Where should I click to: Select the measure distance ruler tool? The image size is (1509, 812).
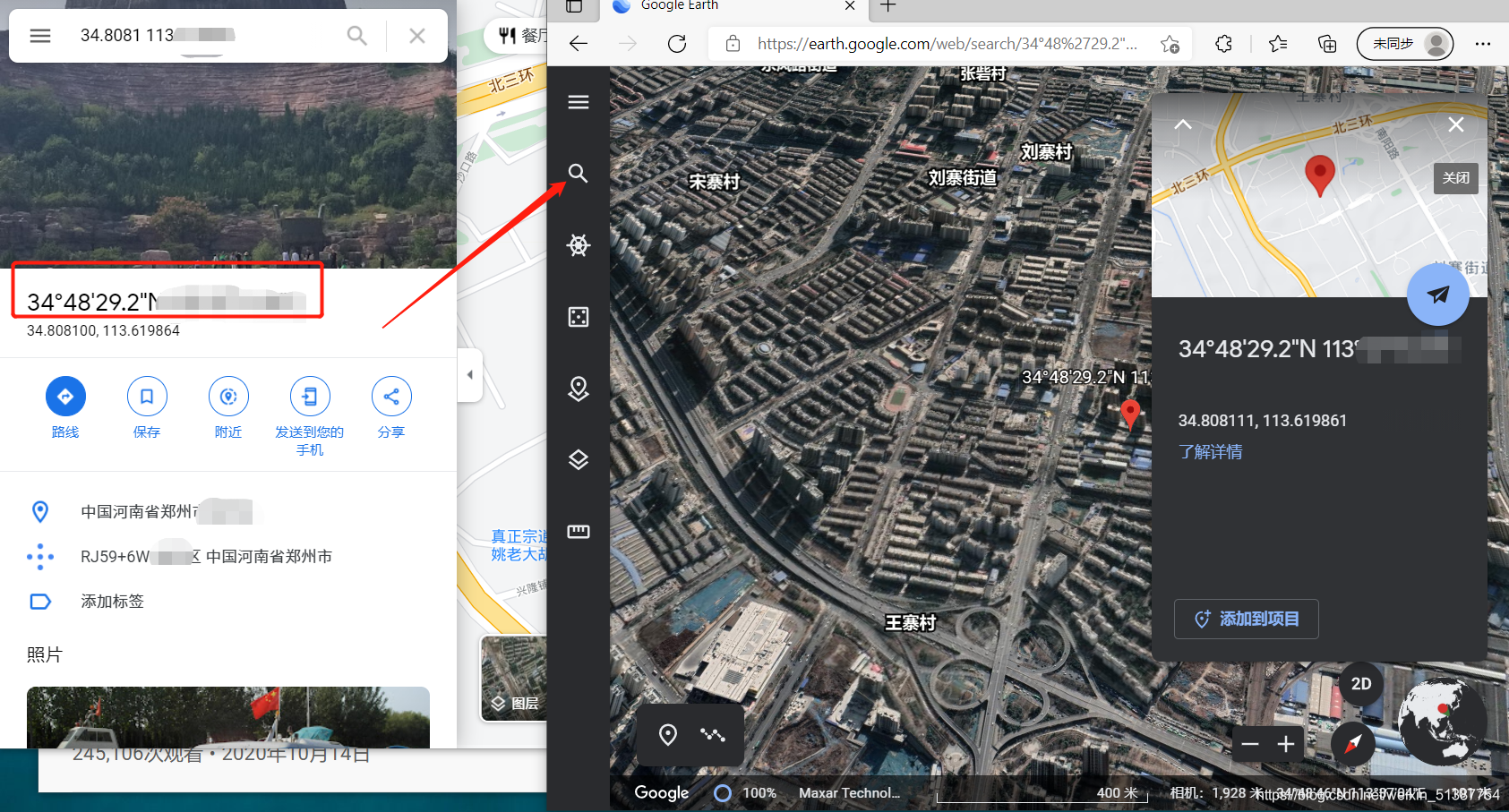(579, 532)
